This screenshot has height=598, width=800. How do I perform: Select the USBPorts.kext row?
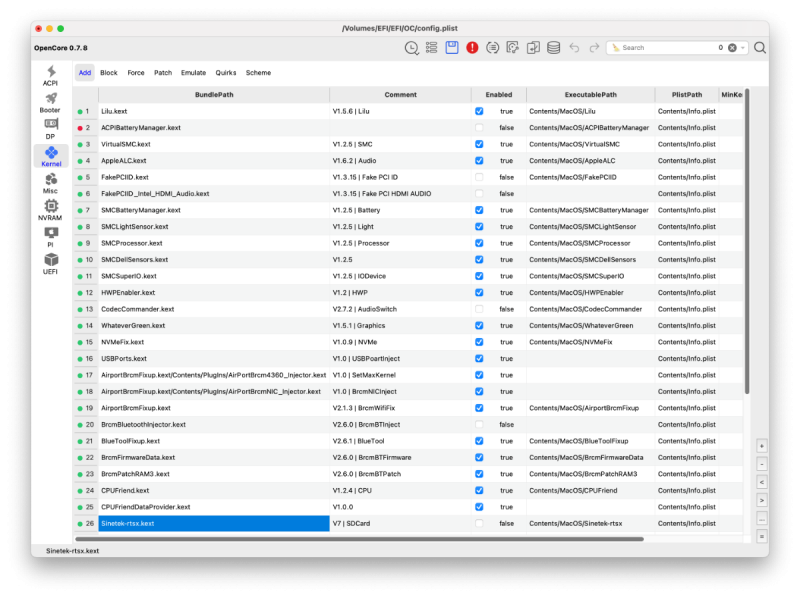410,359
